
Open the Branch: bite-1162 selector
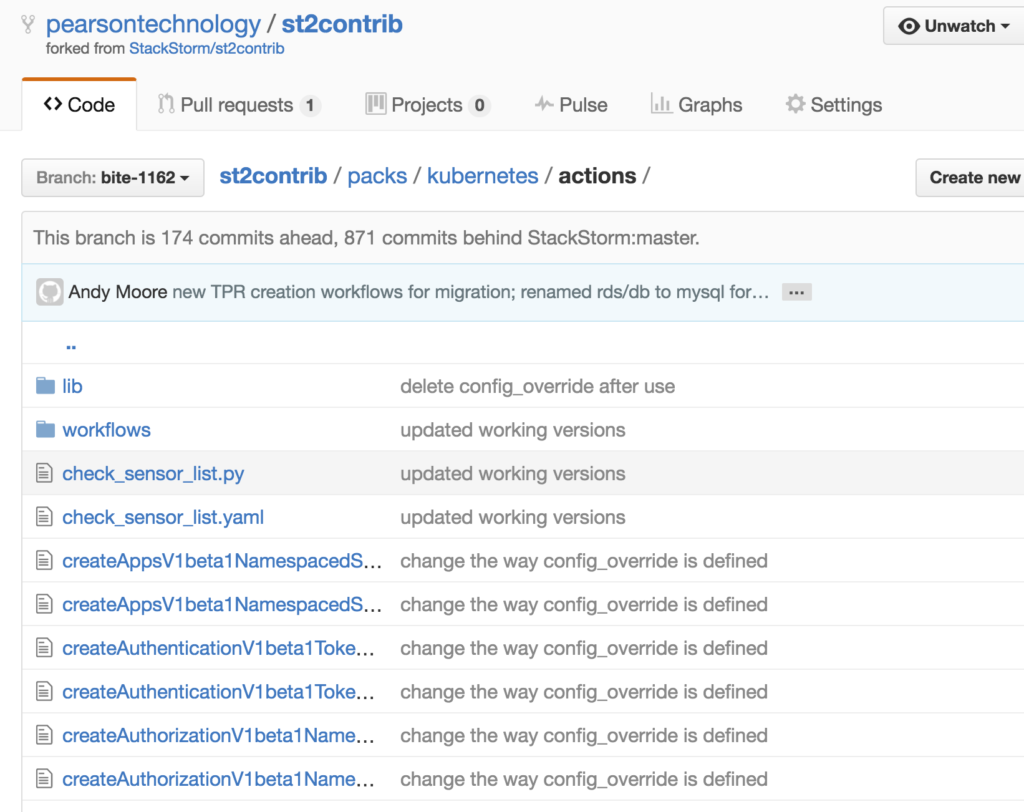112,178
